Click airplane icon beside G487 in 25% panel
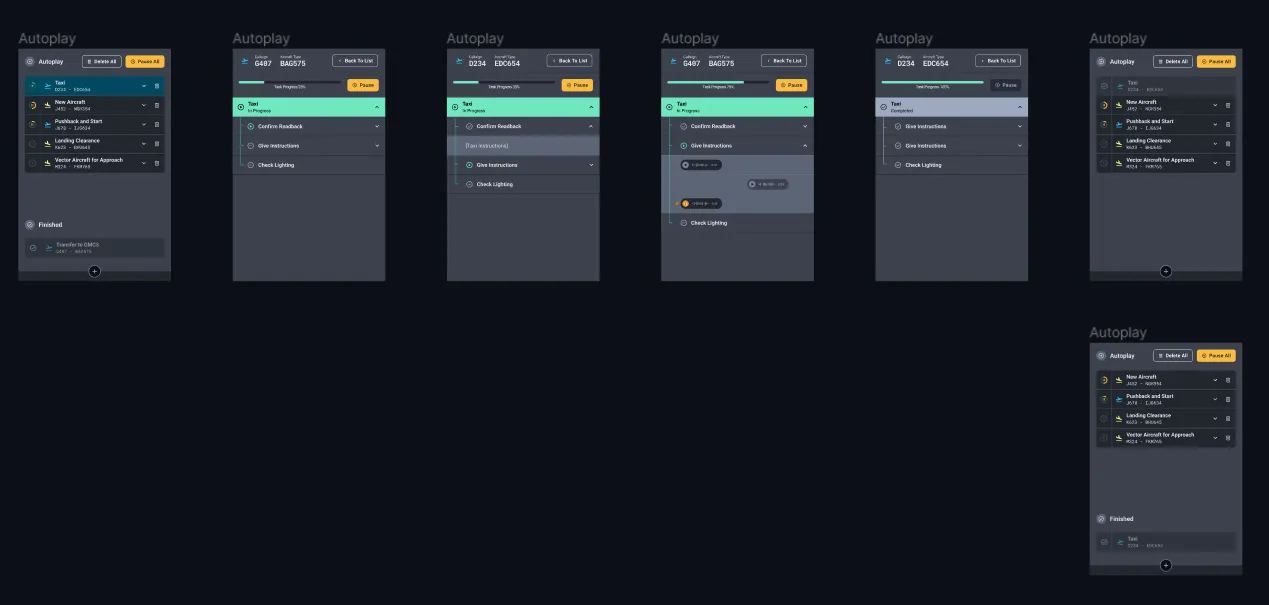This screenshot has width=1269, height=605. (245, 61)
